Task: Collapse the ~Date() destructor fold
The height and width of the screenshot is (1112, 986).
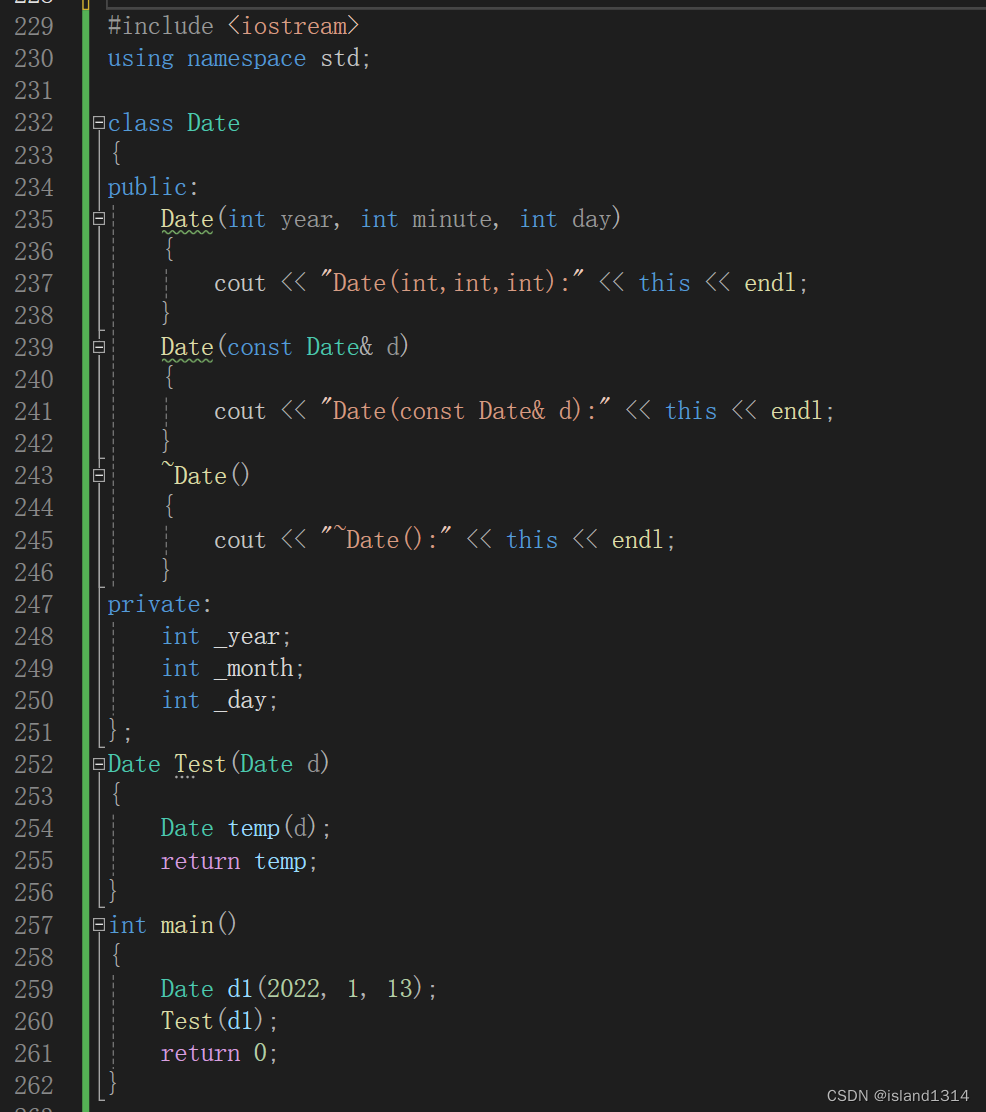Action: 99,476
